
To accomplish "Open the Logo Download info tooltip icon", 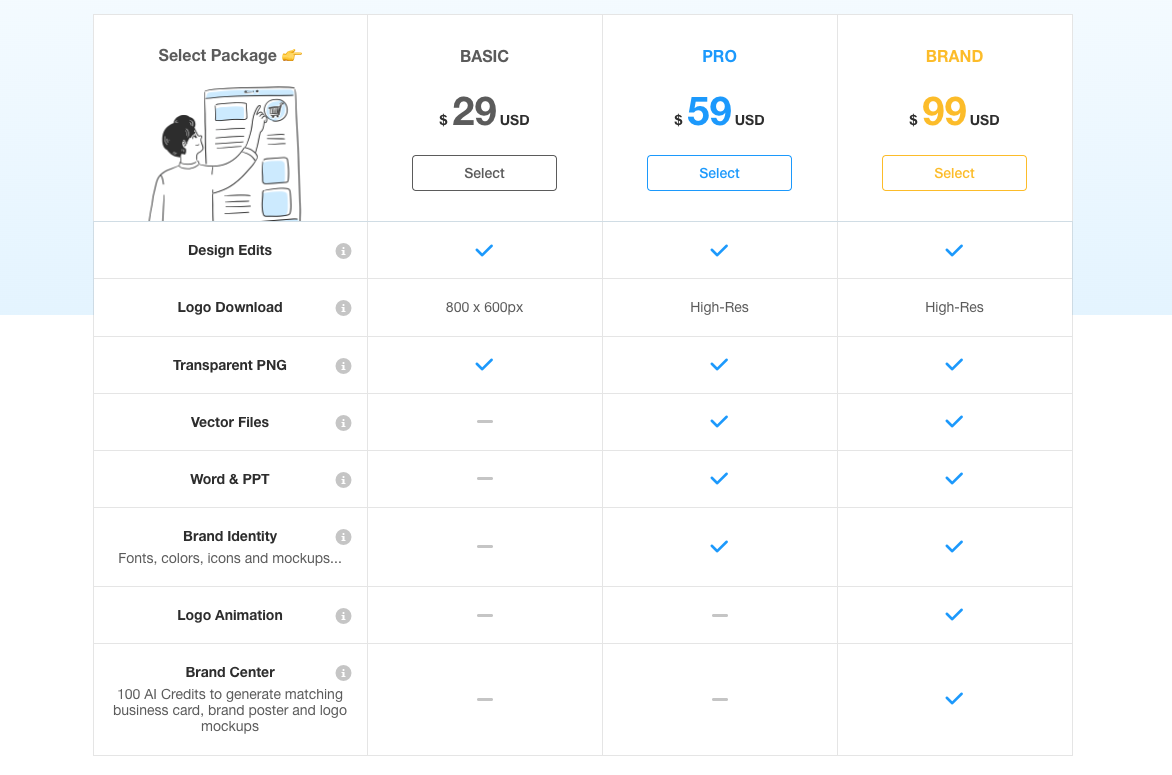I will coord(343,308).
